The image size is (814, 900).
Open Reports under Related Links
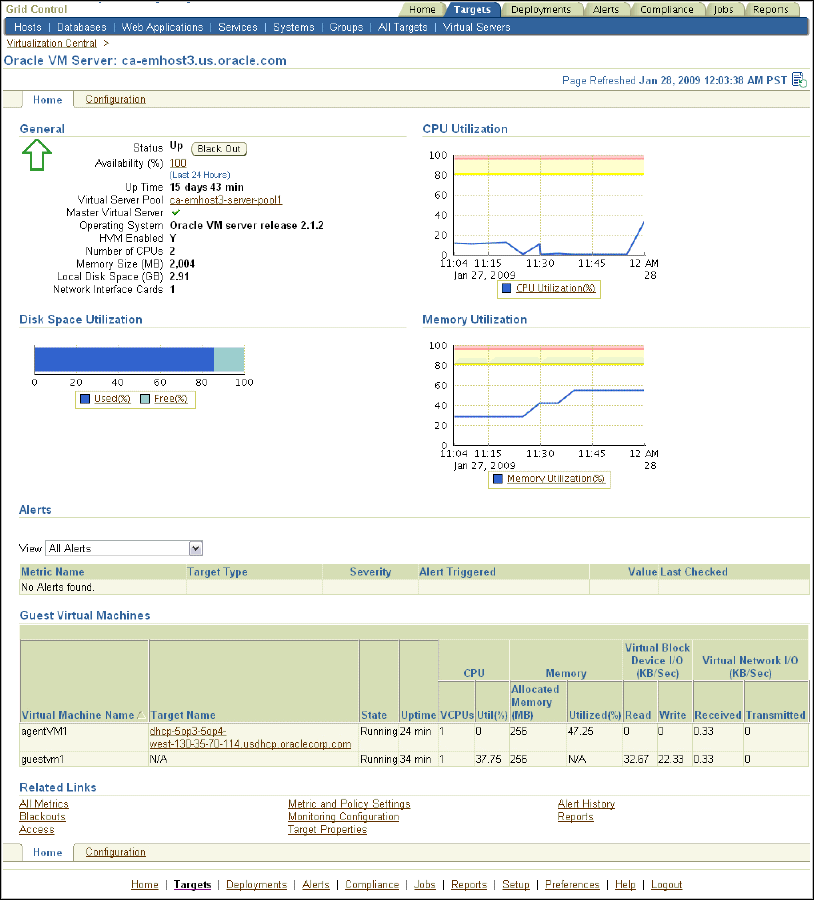click(x=575, y=817)
